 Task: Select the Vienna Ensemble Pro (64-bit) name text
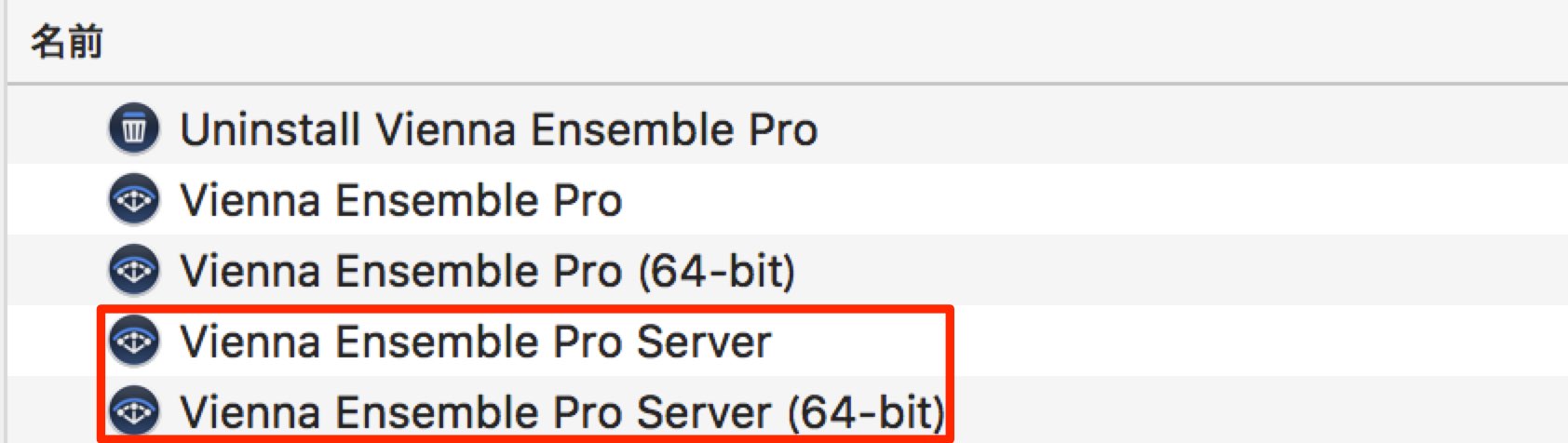pyautogui.click(x=488, y=271)
